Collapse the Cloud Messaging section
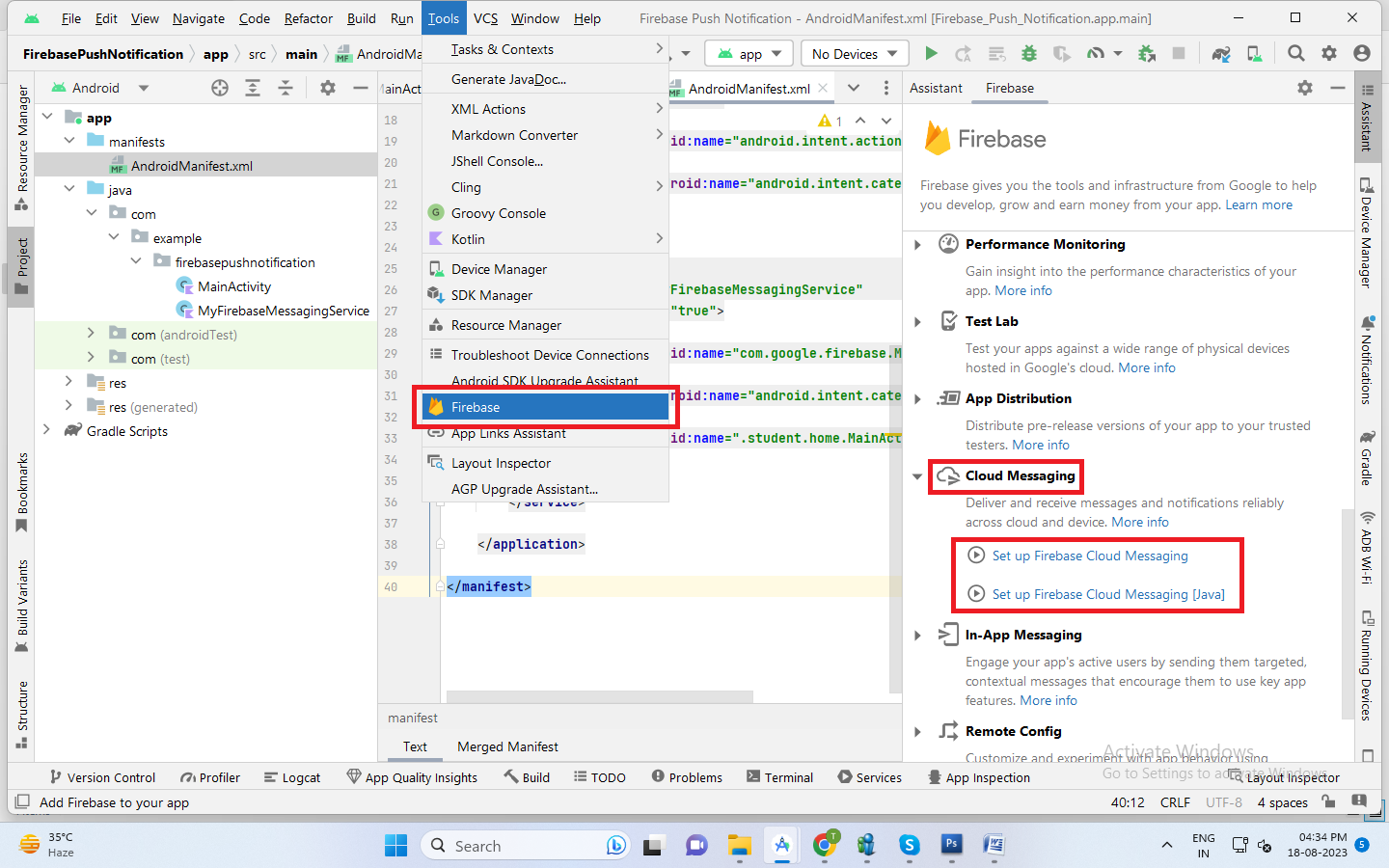 (x=917, y=476)
